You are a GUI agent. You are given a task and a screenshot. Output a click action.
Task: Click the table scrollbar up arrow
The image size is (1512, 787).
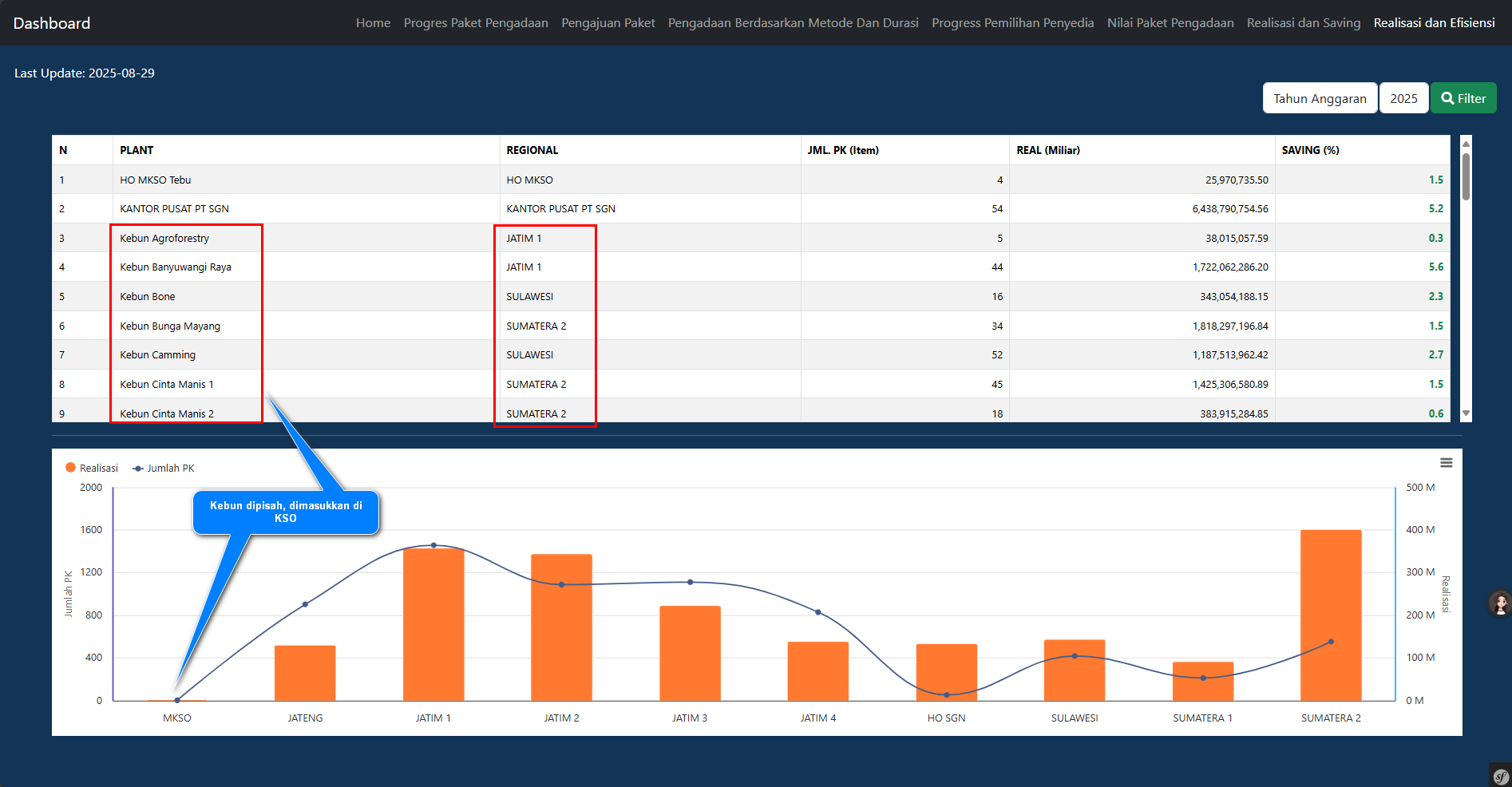pyautogui.click(x=1466, y=143)
